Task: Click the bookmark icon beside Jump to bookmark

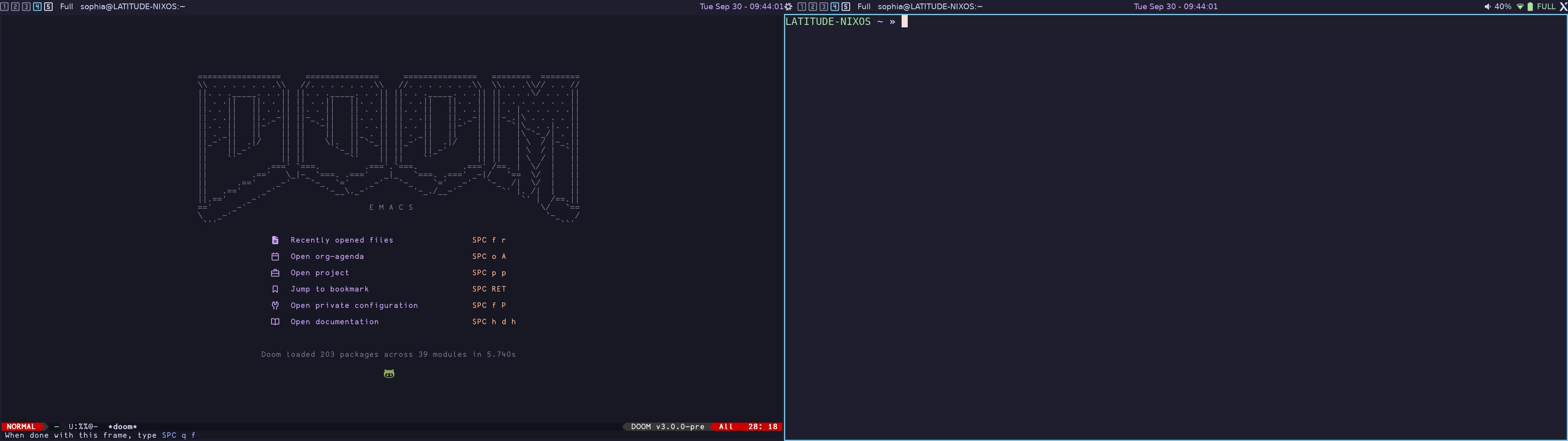Action: (275, 290)
